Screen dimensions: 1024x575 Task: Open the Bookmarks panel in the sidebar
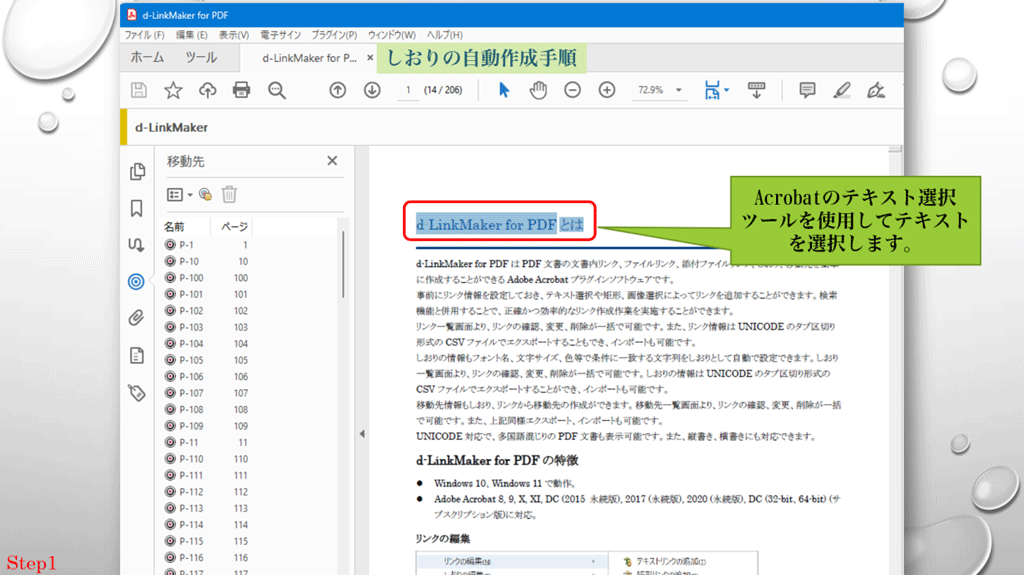coord(137,209)
